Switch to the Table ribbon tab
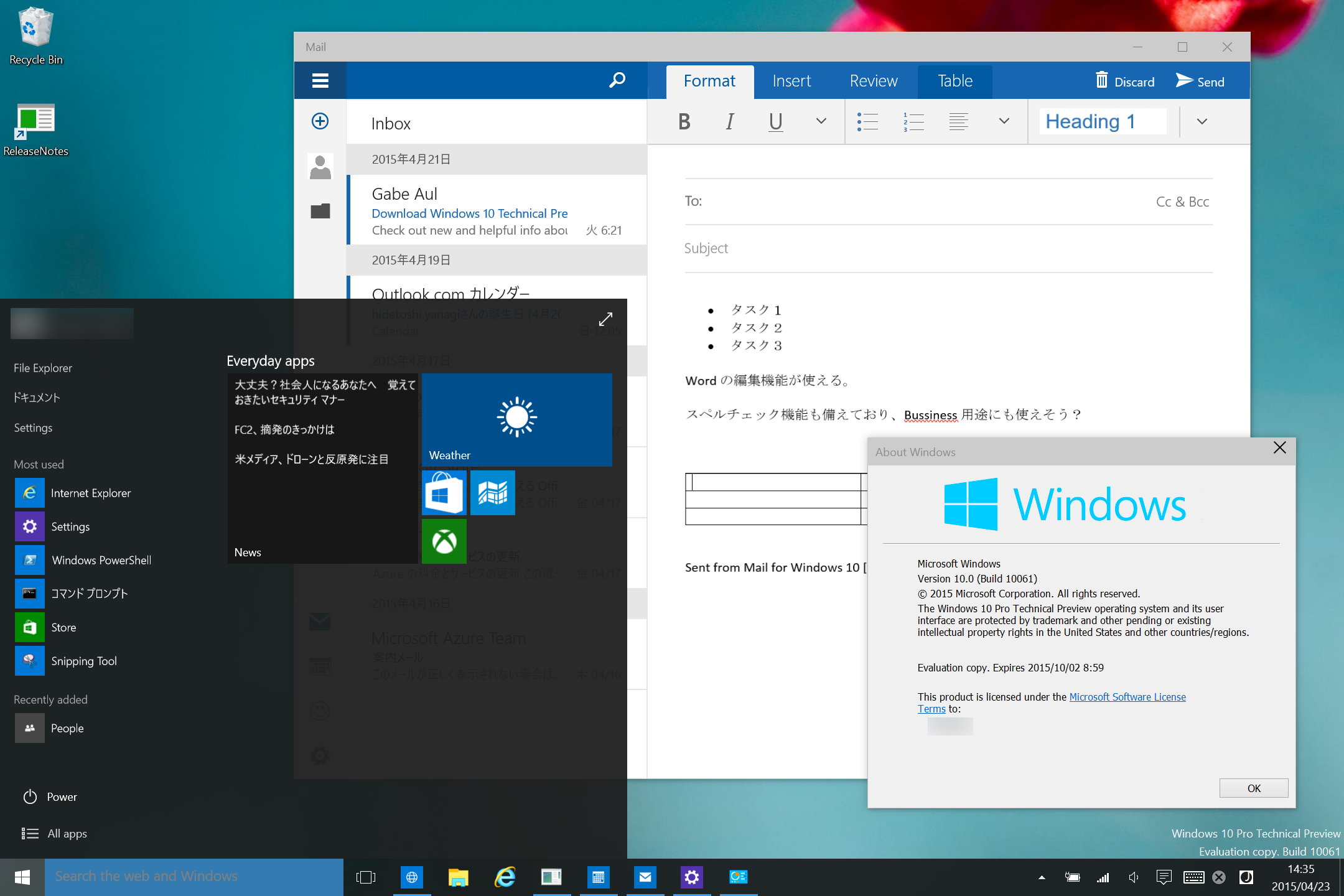The image size is (1344, 896). (954, 81)
